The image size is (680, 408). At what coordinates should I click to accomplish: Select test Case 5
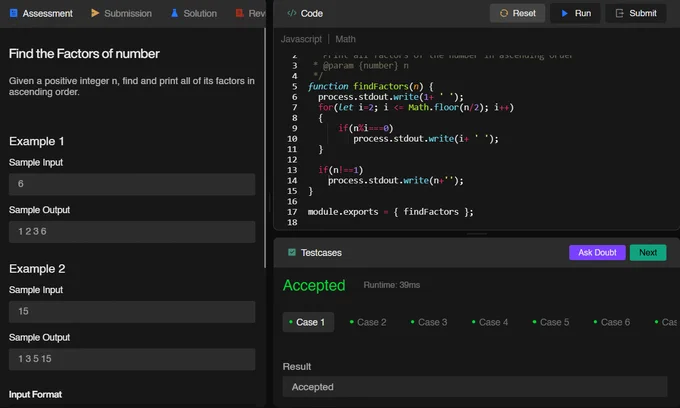click(x=551, y=322)
